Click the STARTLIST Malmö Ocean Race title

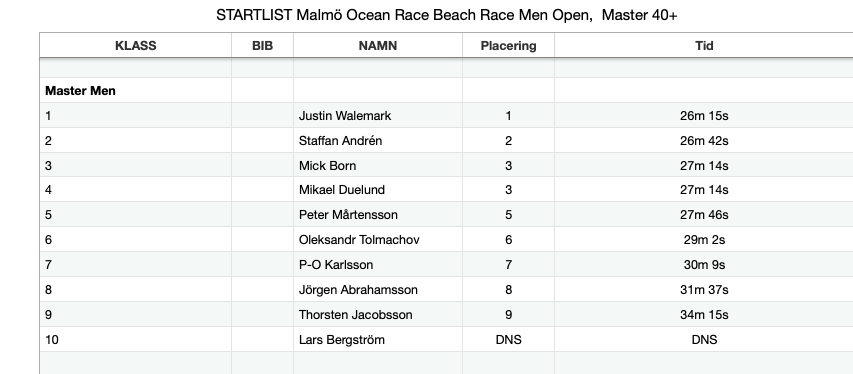coord(447,15)
